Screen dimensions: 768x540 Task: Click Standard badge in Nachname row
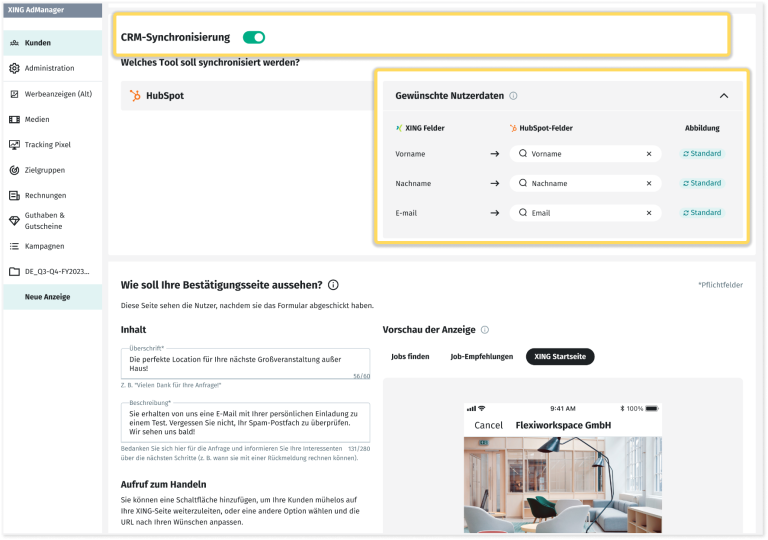coord(702,183)
